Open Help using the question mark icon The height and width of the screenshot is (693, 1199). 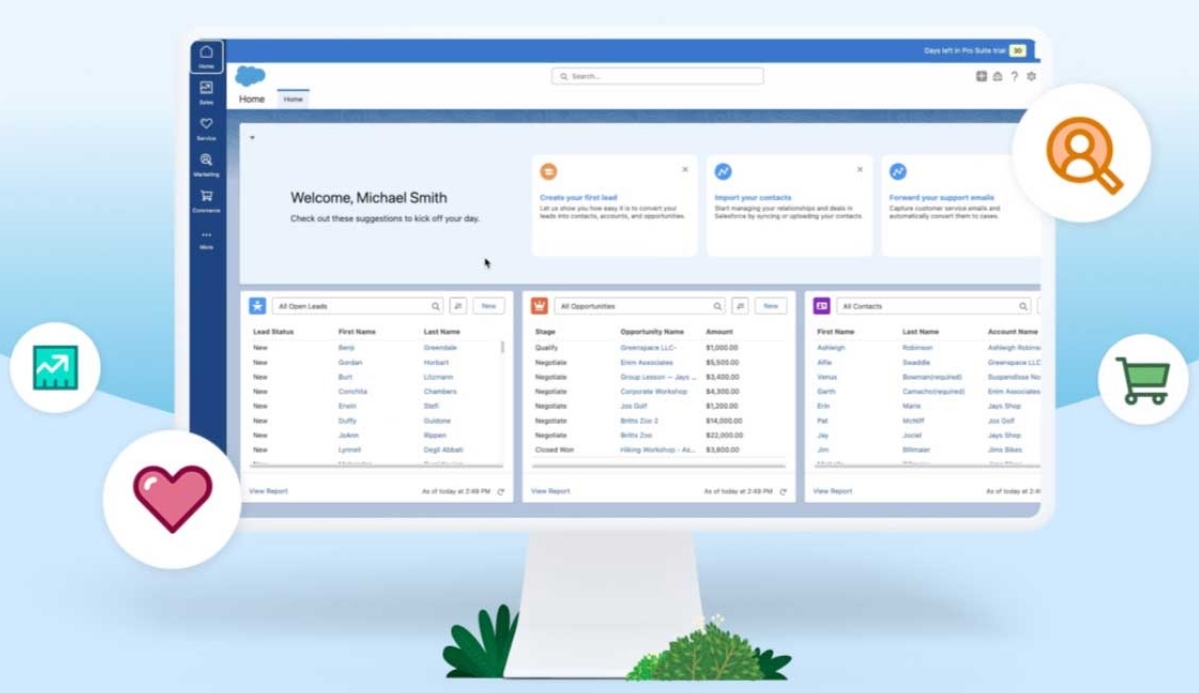click(x=1014, y=76)
